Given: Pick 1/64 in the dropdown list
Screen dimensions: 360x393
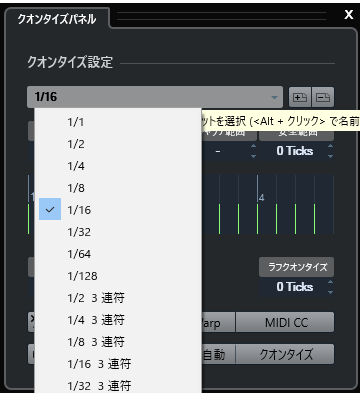Looking at the screenshot, I should (118, 254).
